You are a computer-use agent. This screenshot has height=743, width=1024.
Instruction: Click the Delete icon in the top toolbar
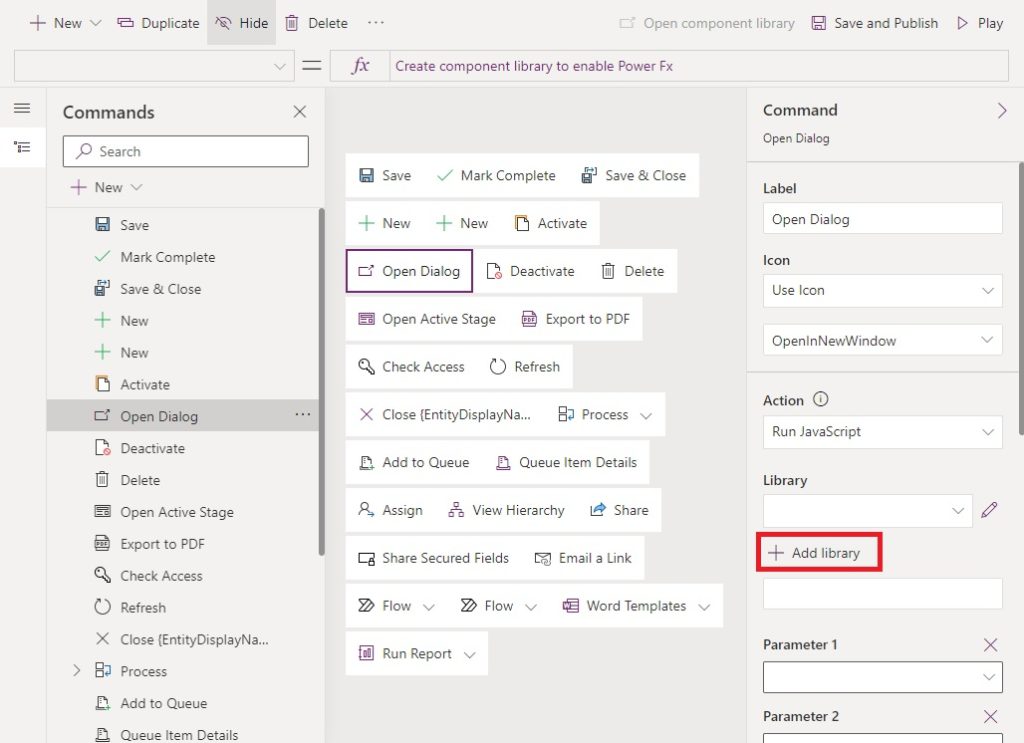pos(291,22)
